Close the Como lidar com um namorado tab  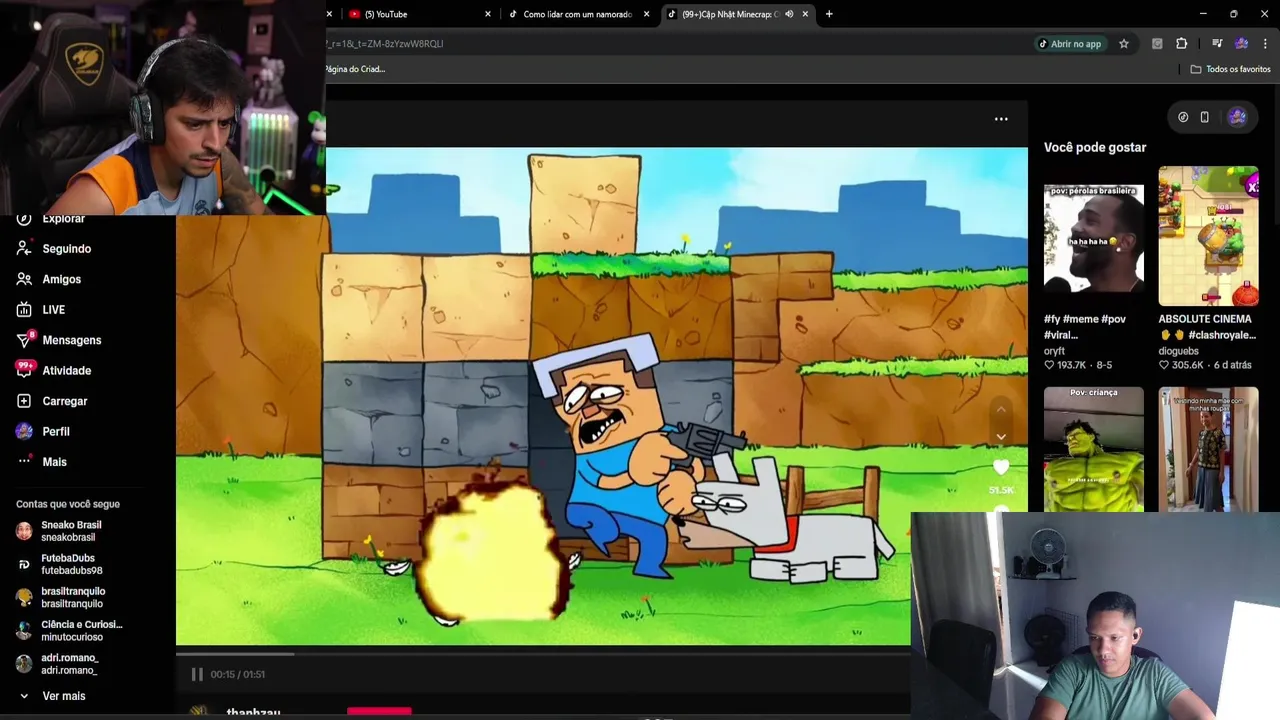click(x=646, y=14)
